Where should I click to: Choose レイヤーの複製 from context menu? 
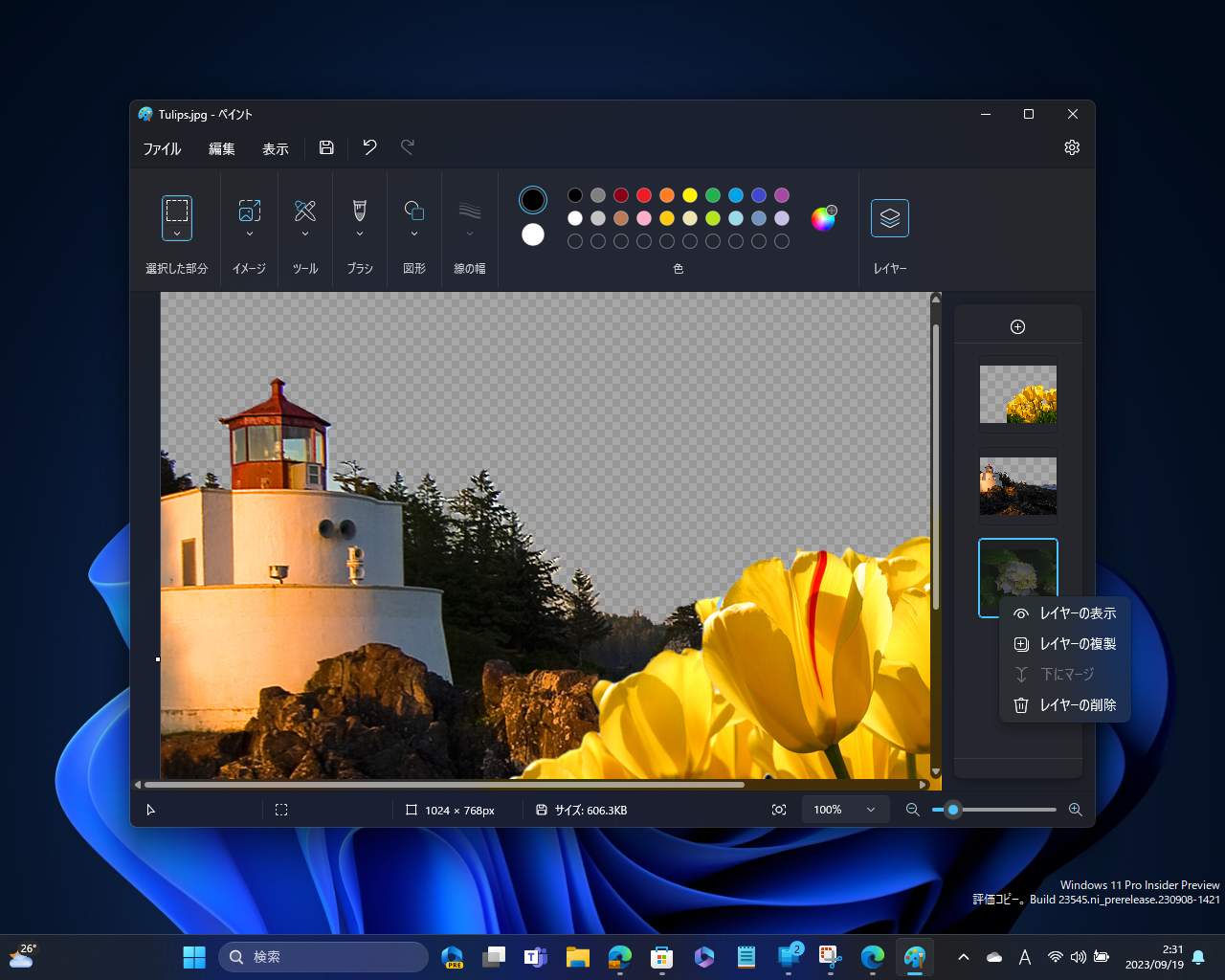1064,644
